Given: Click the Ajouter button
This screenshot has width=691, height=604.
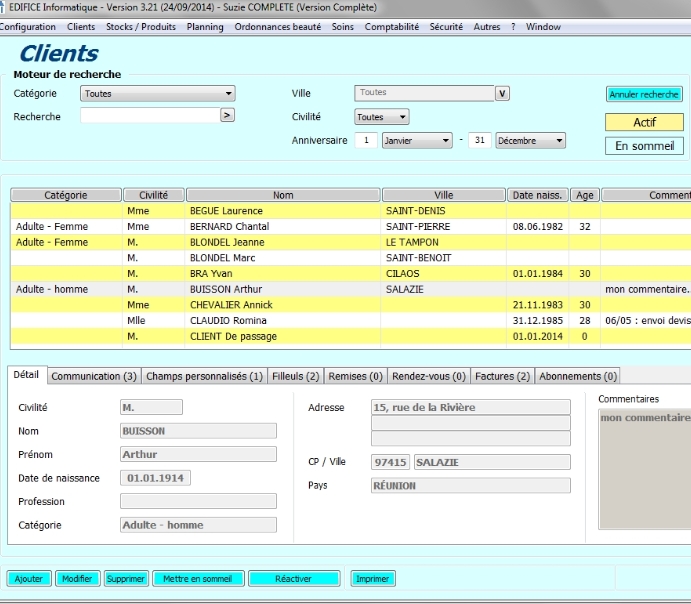Looking at the screenshot, I should tap(29, 579).
